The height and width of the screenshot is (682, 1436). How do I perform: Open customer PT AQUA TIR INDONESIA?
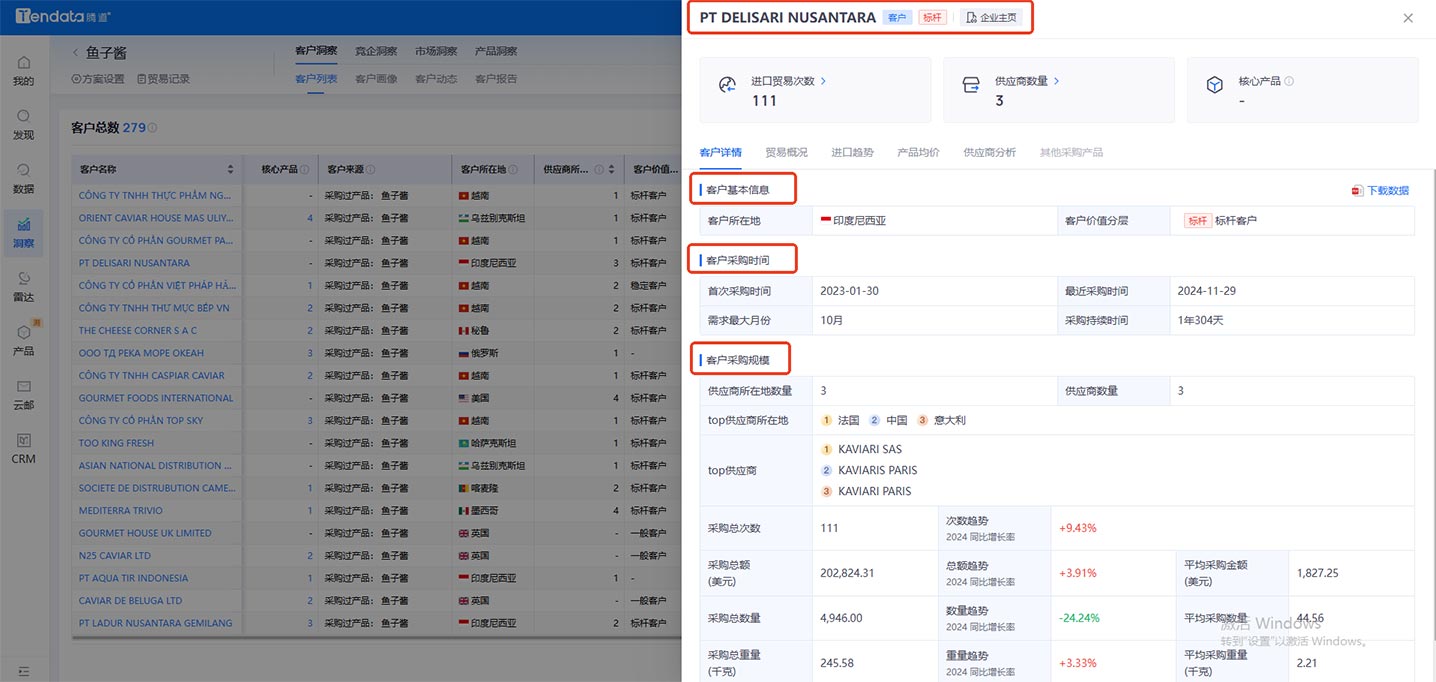pos(133,578)
